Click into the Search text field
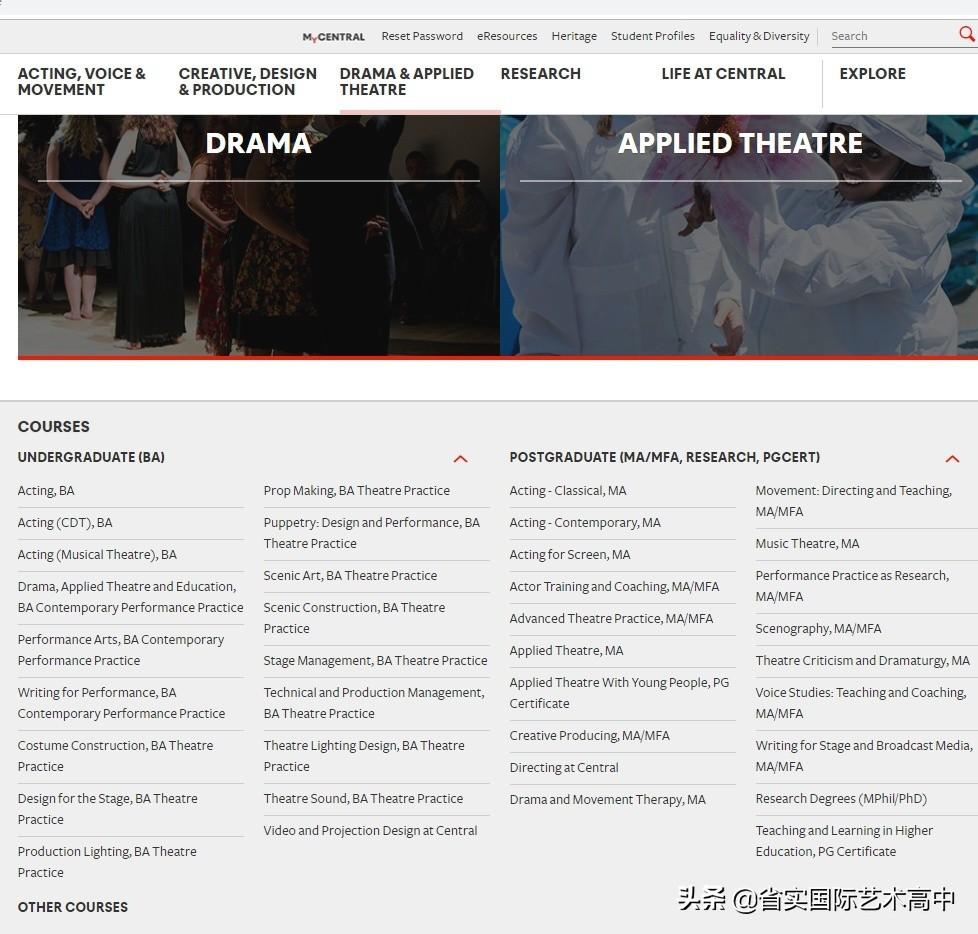The height and width of the screenshot is (934, 978). tap(890, 36)
